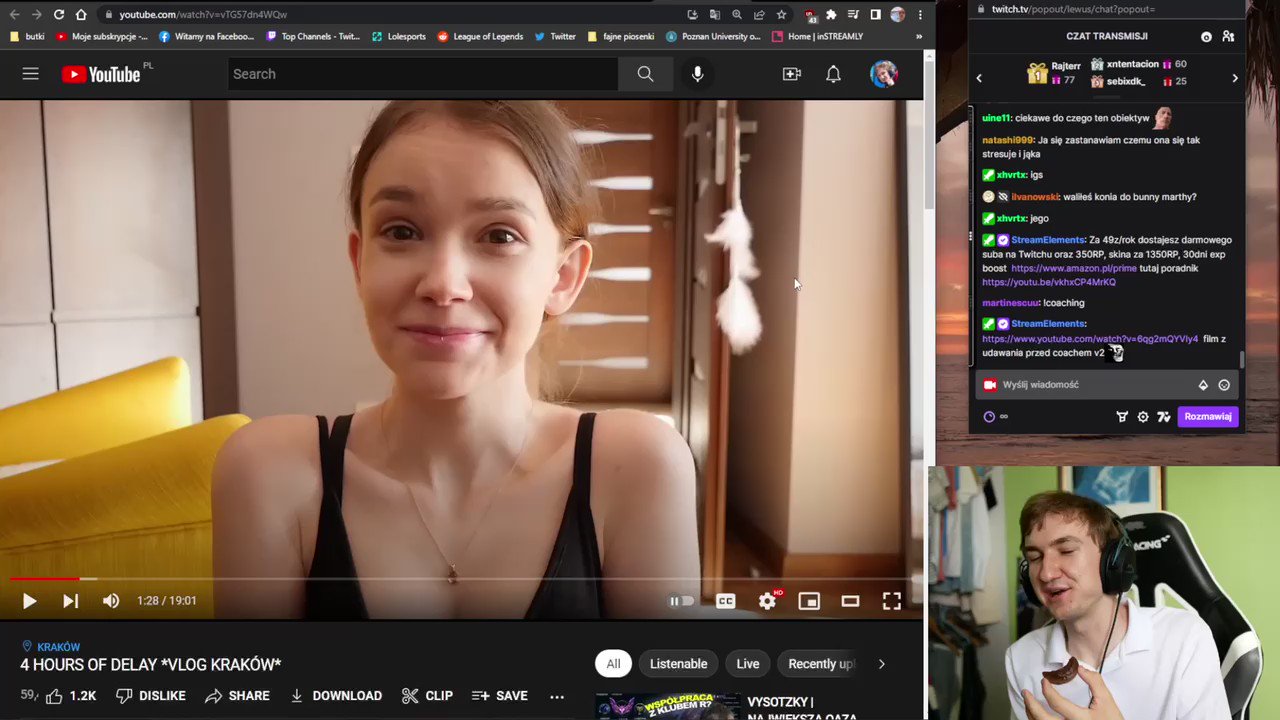Screen dimensions: 1280x720
Task: Open the Bits cheering icon in chat
Action: [x=1122, y=416]
